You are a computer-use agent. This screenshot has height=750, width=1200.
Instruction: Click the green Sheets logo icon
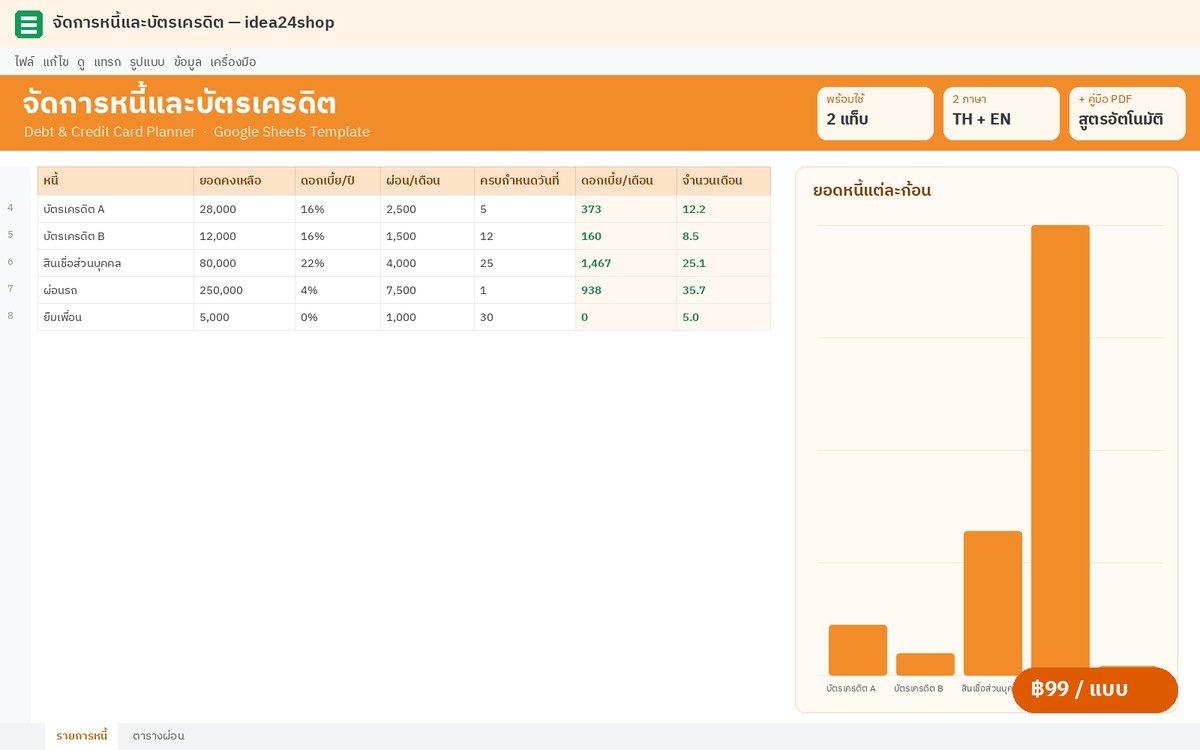coord(29,24)
